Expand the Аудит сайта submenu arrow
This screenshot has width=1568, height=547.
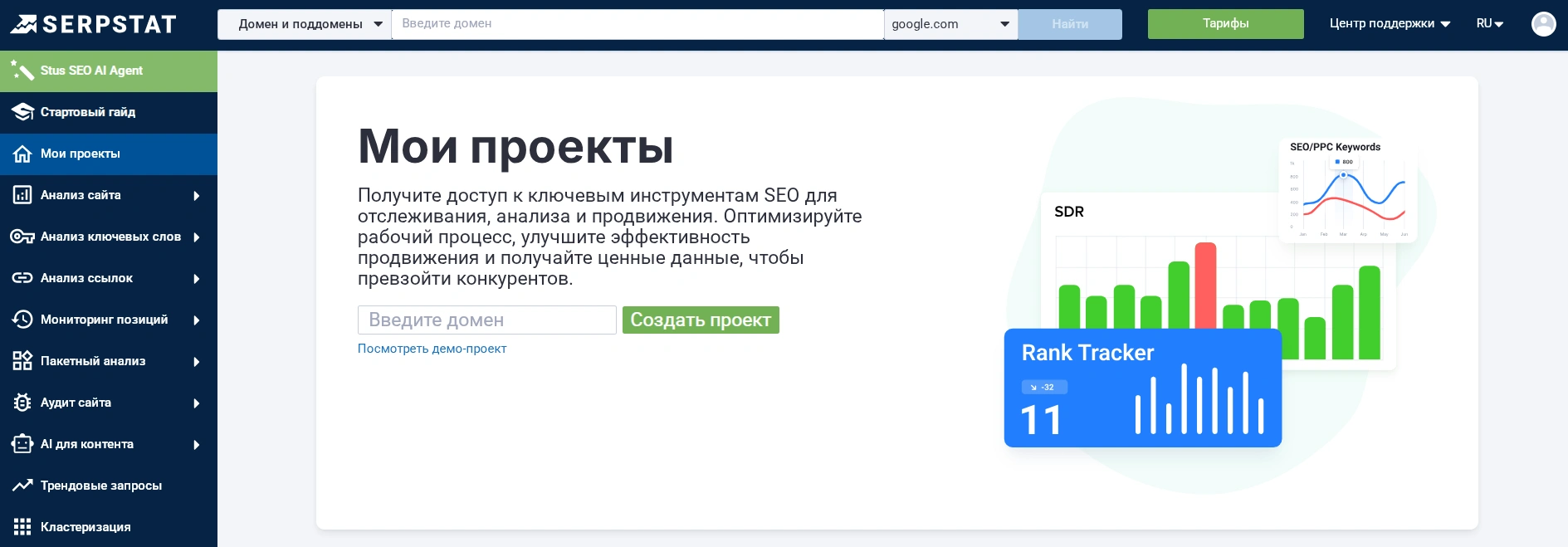(x=197, y=403)
